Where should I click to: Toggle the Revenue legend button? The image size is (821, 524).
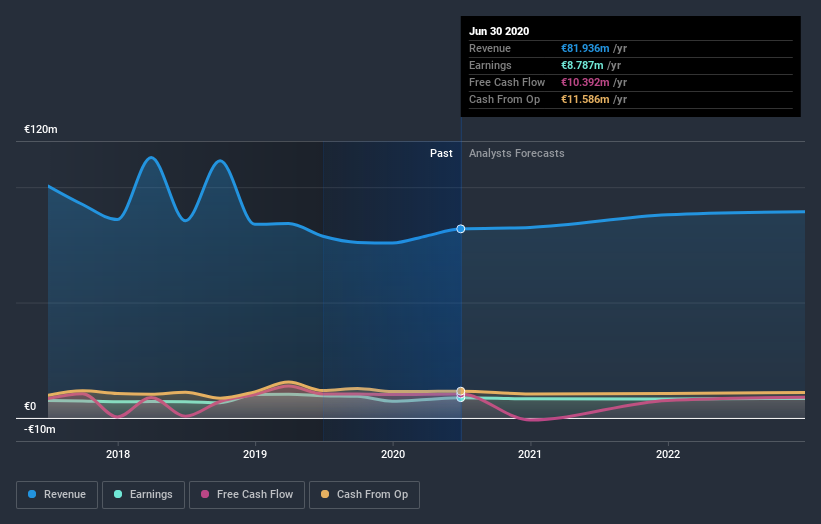pos(57,495)
